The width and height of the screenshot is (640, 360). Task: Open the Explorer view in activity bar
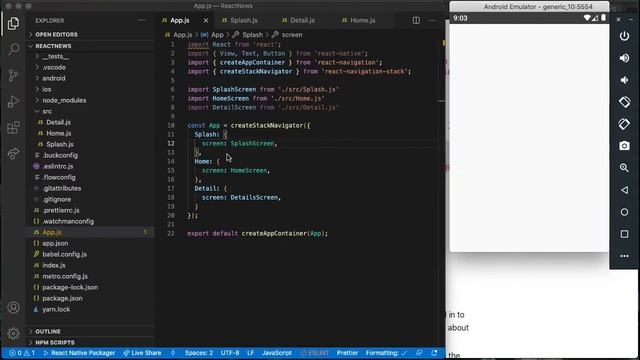13,23
